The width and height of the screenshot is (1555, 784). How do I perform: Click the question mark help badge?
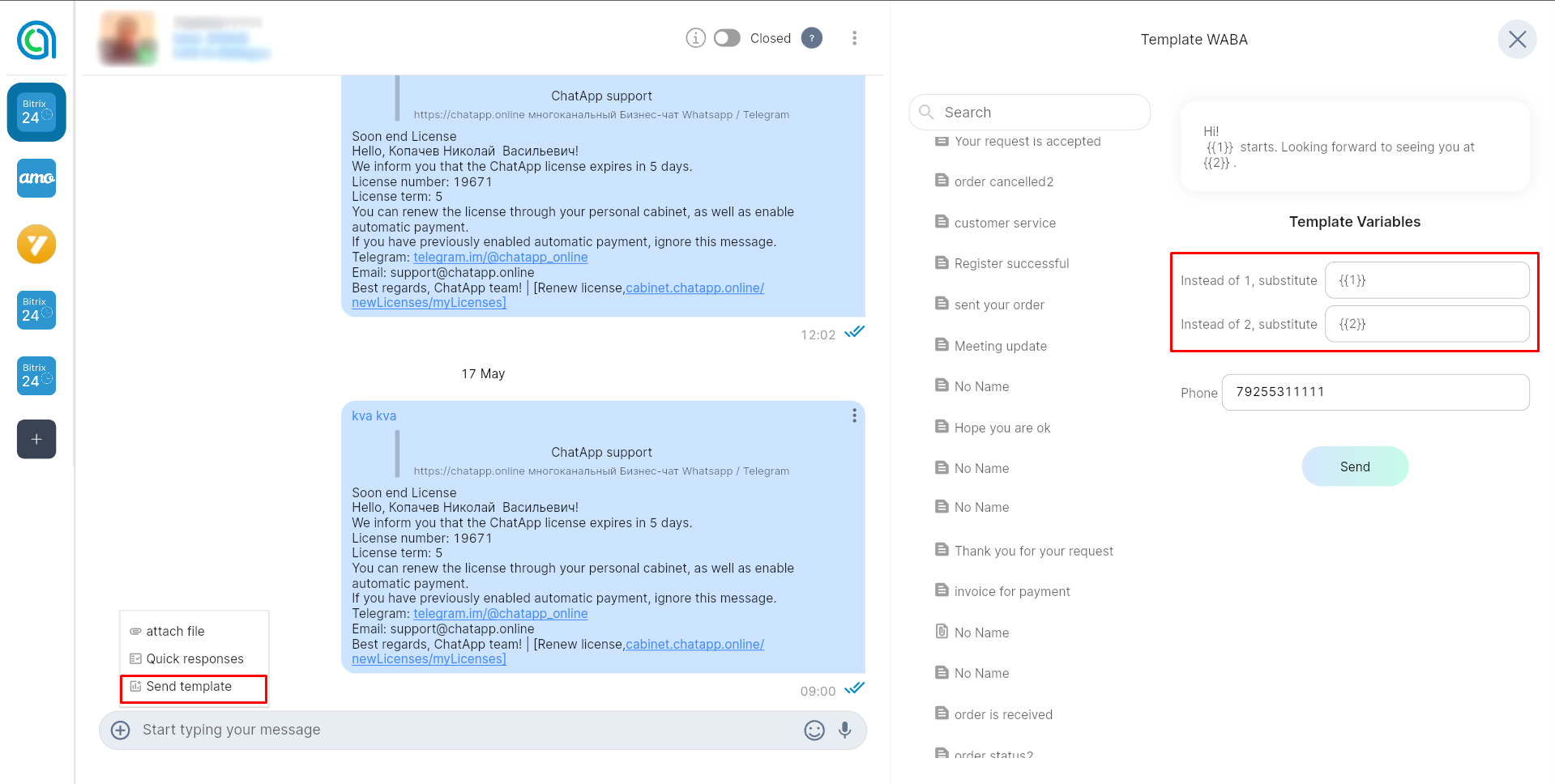click(x=811, y=38)
